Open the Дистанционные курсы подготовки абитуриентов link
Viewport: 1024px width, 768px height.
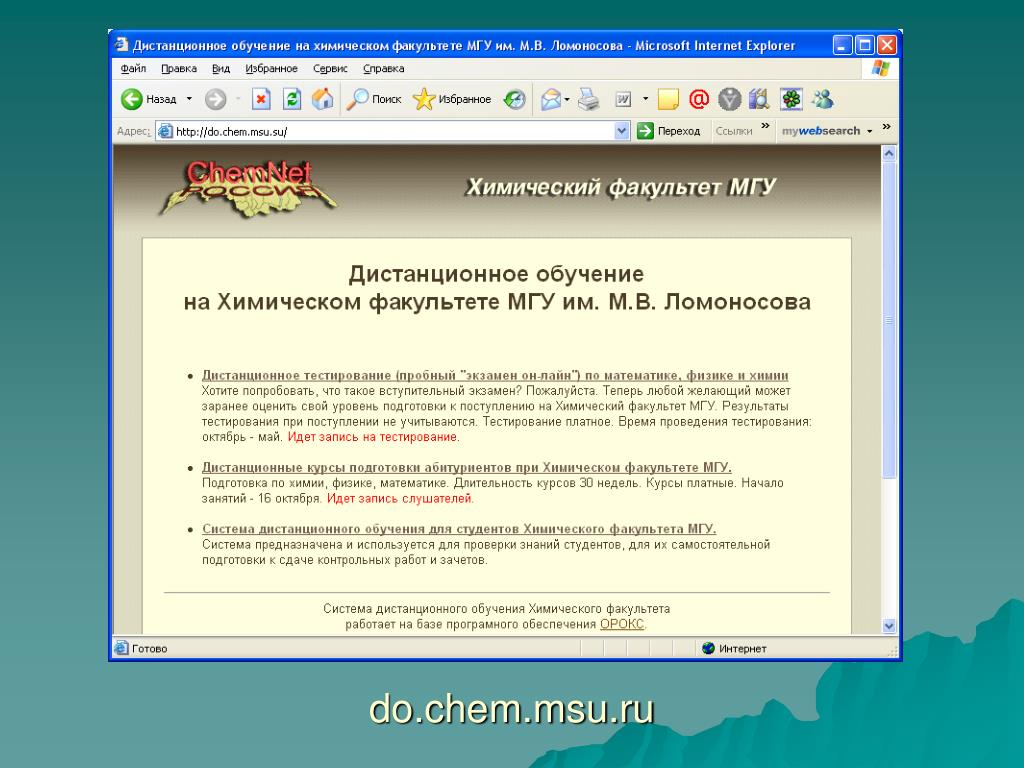click(x=467, y=468)
